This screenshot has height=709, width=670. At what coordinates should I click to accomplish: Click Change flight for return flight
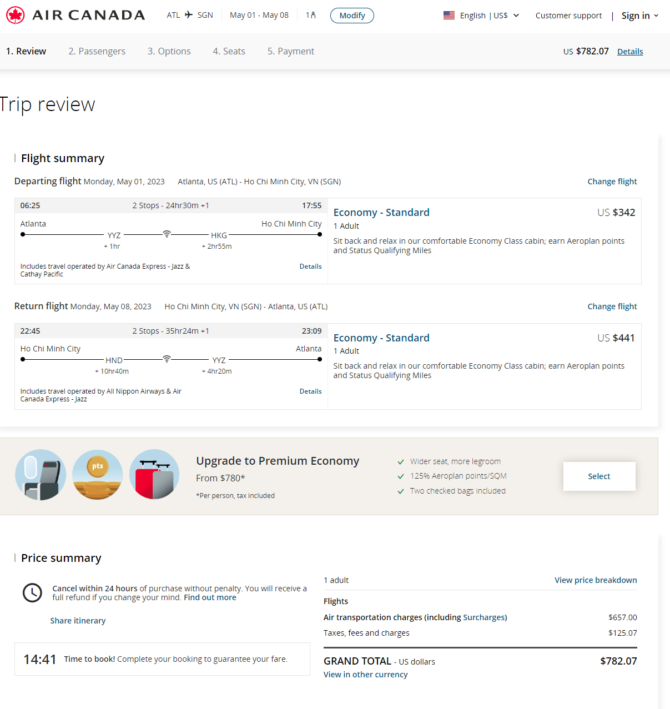click(612, 306)
